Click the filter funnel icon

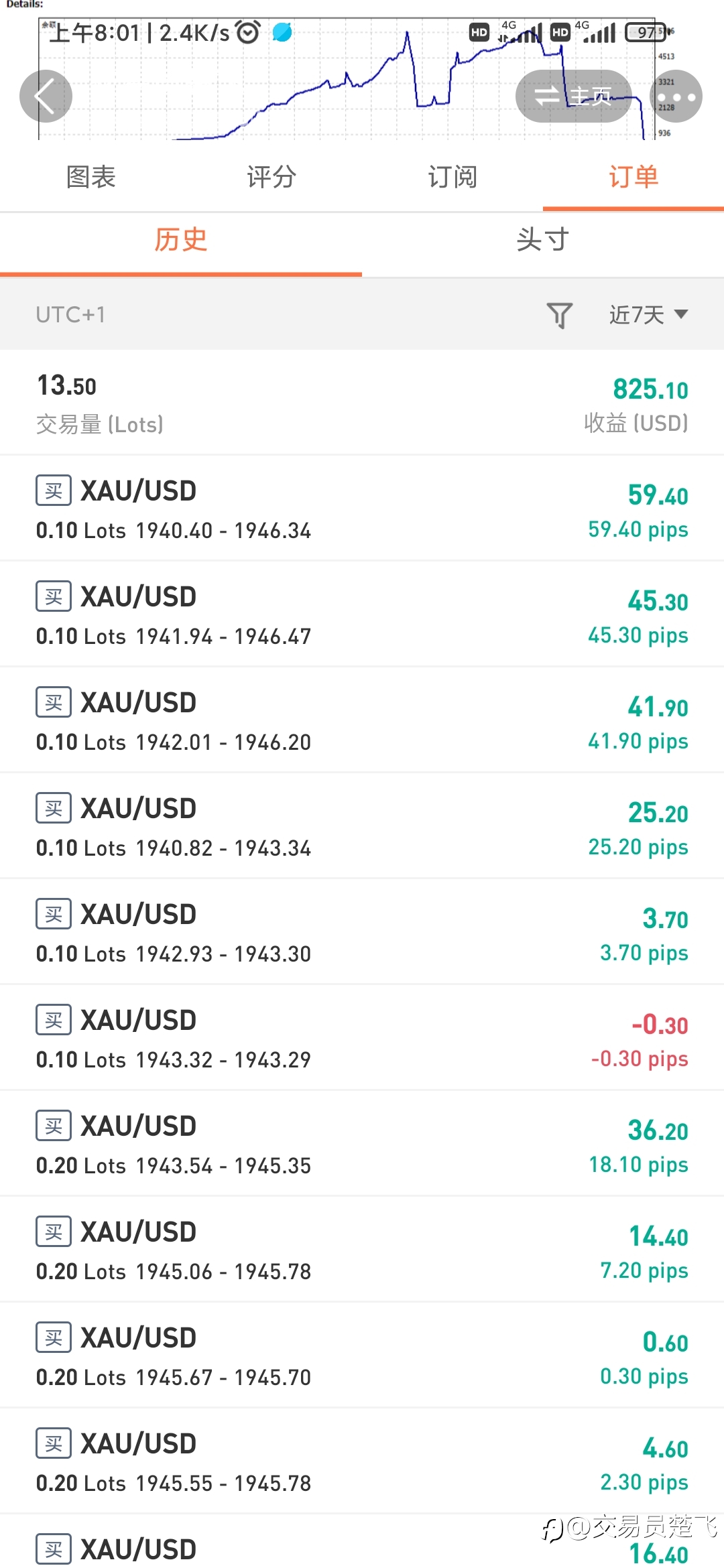point(559,315)
